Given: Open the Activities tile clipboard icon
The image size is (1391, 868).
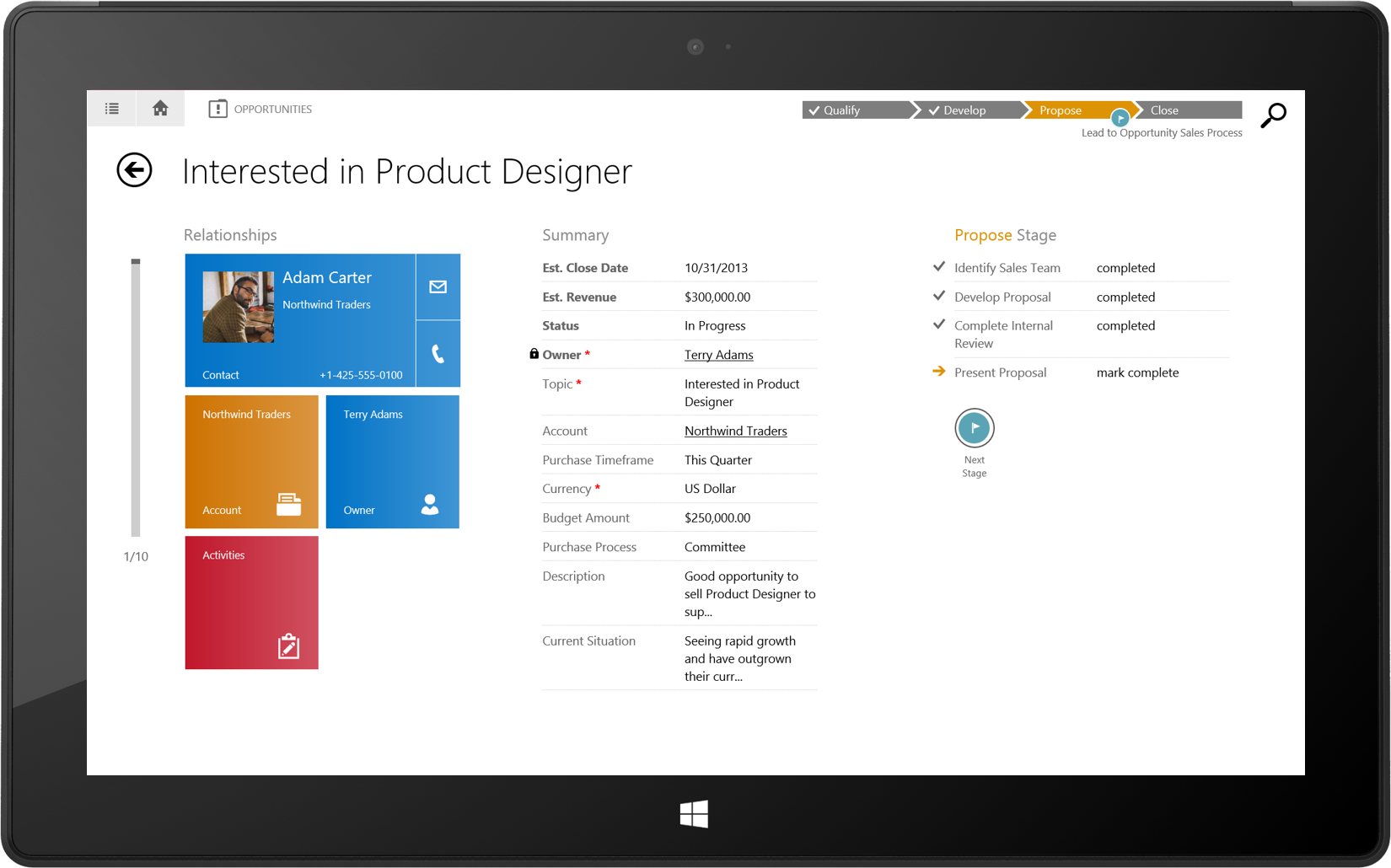Looking at the screenshot, I should tap(289, 646).
